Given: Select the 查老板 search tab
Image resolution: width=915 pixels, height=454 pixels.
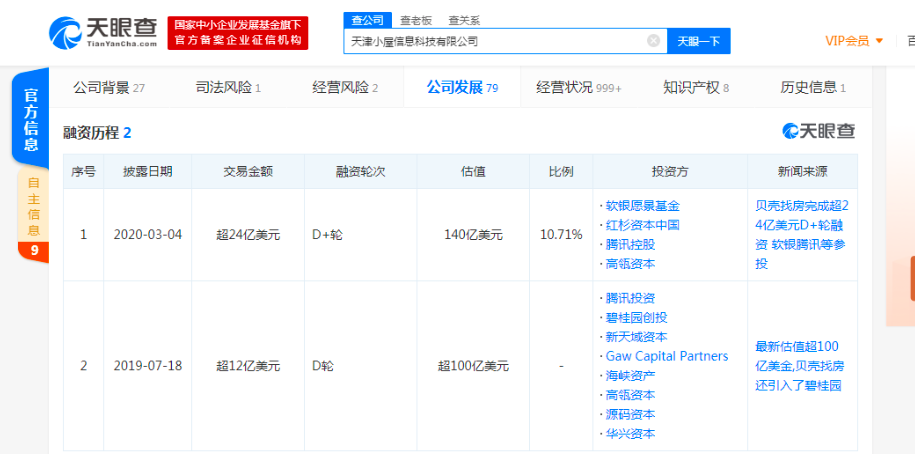Looking at the screenshot, I should (416, 20).
